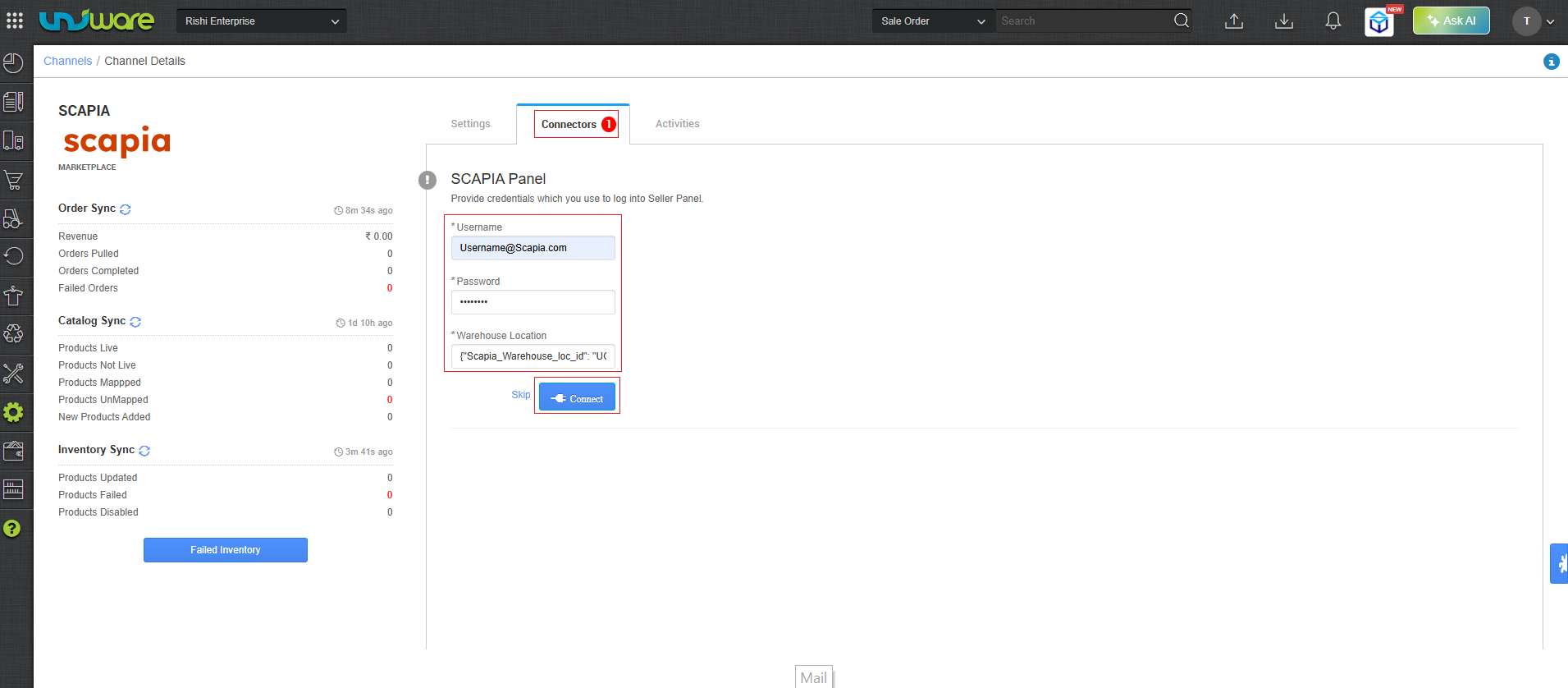
Task: Click the Products Not Live row
Action: [226, 365]
